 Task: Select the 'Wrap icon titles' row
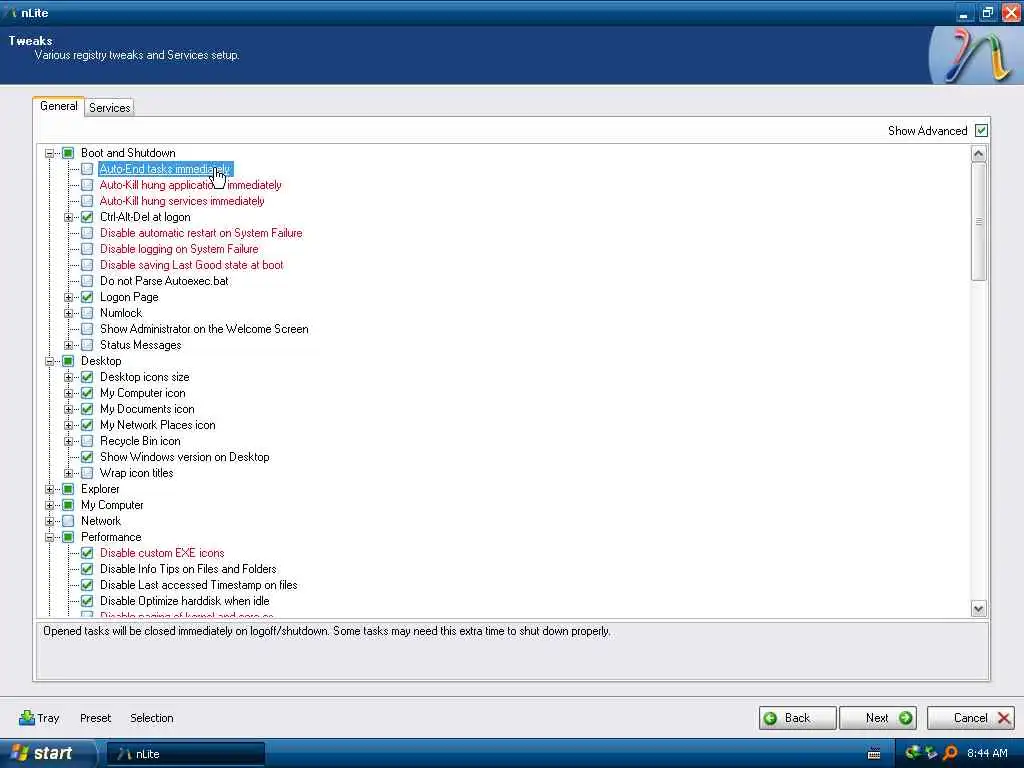tap(136, 473)
